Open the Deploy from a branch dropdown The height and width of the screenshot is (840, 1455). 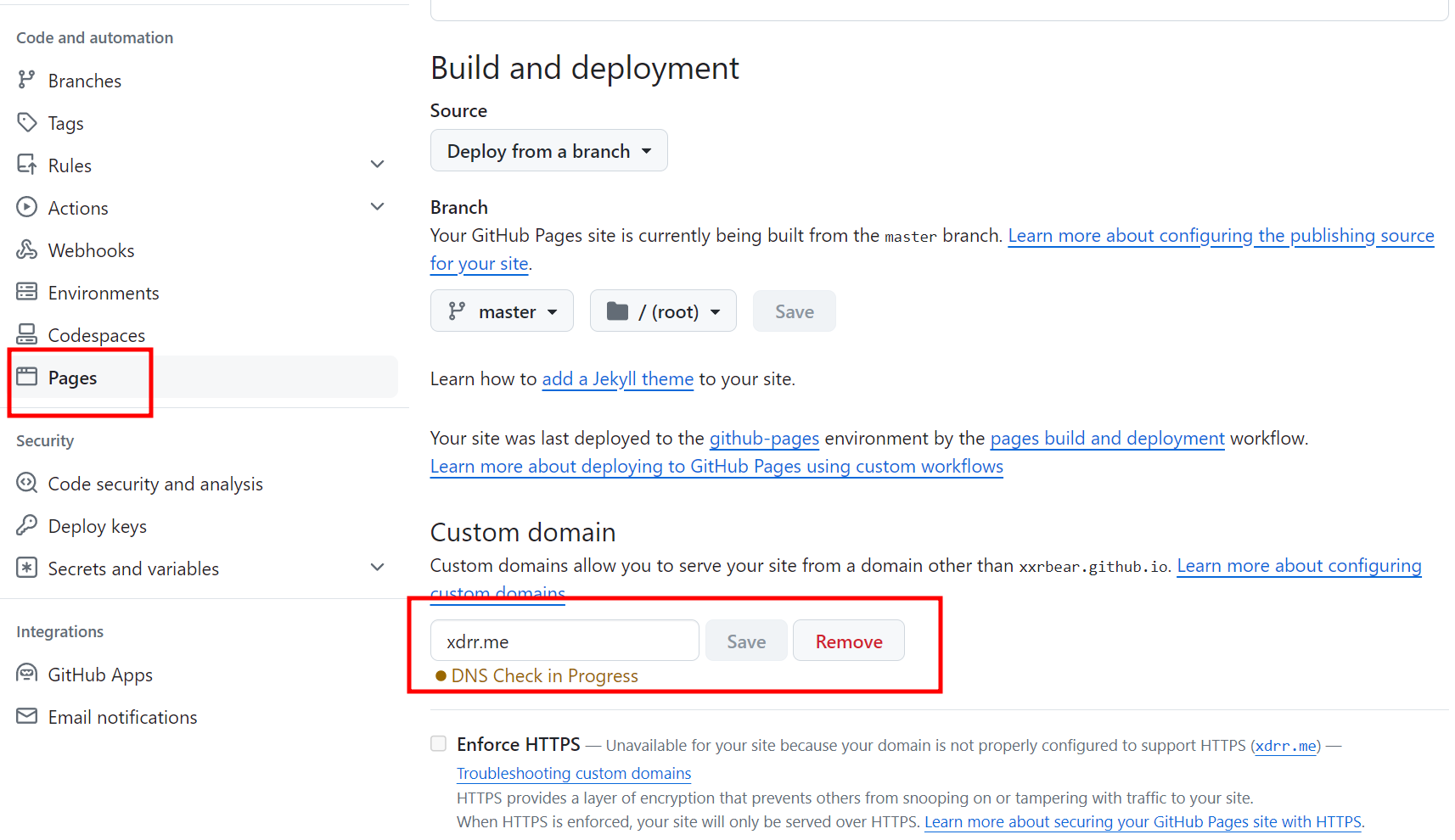click(548, 151)
